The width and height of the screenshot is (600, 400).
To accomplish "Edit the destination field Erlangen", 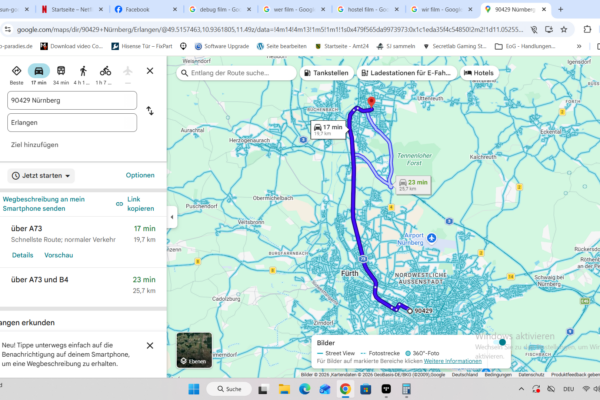I will coord(72,122).
